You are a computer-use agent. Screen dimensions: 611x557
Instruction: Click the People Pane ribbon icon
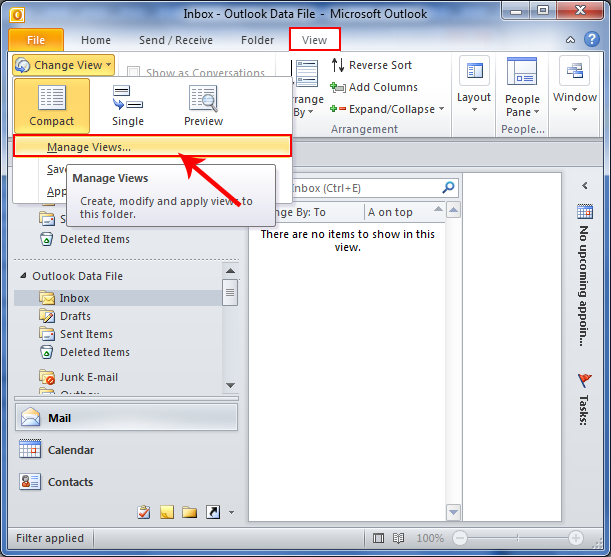tap(522, 72)
